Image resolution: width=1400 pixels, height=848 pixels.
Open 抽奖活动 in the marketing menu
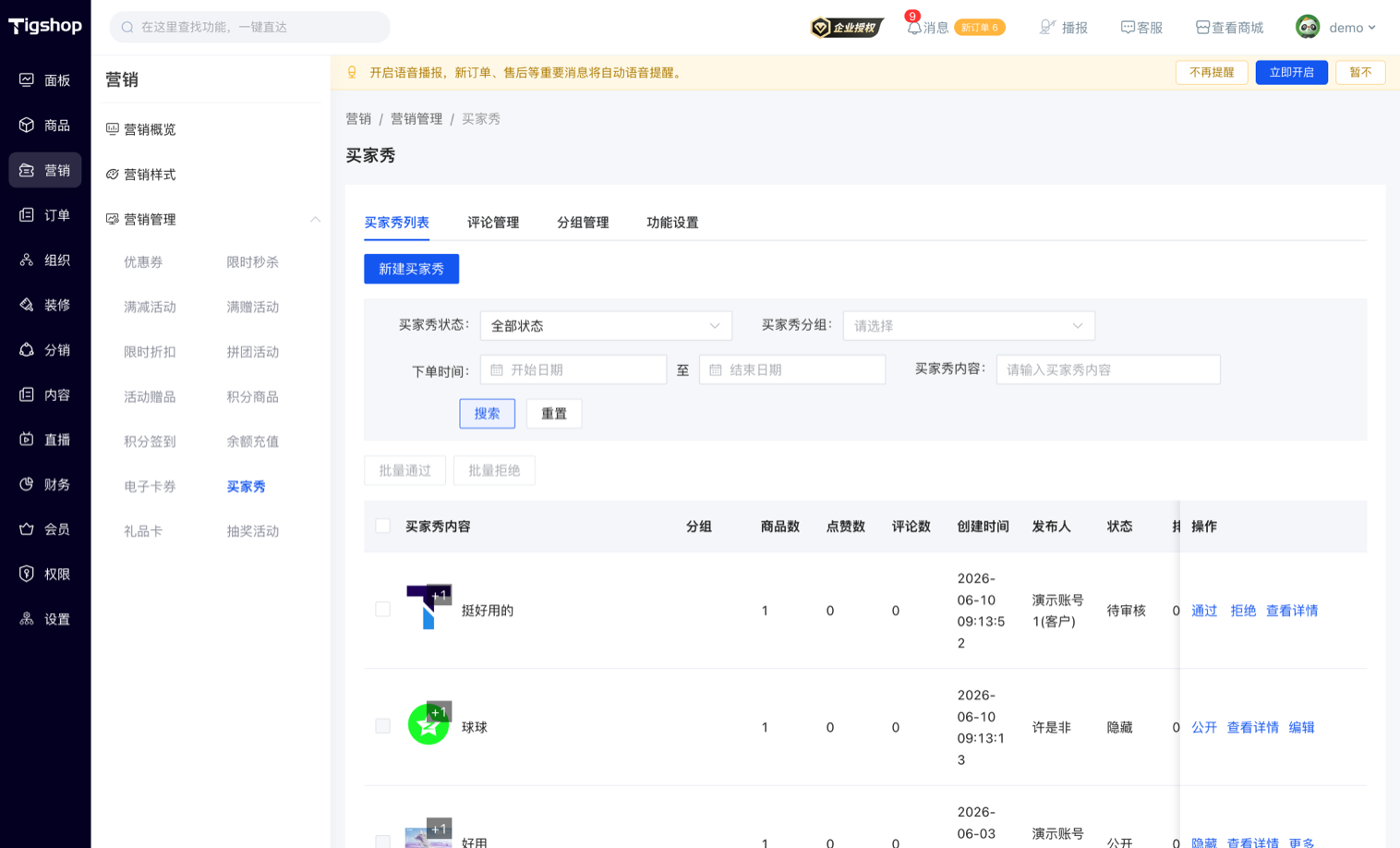point(252,531)
